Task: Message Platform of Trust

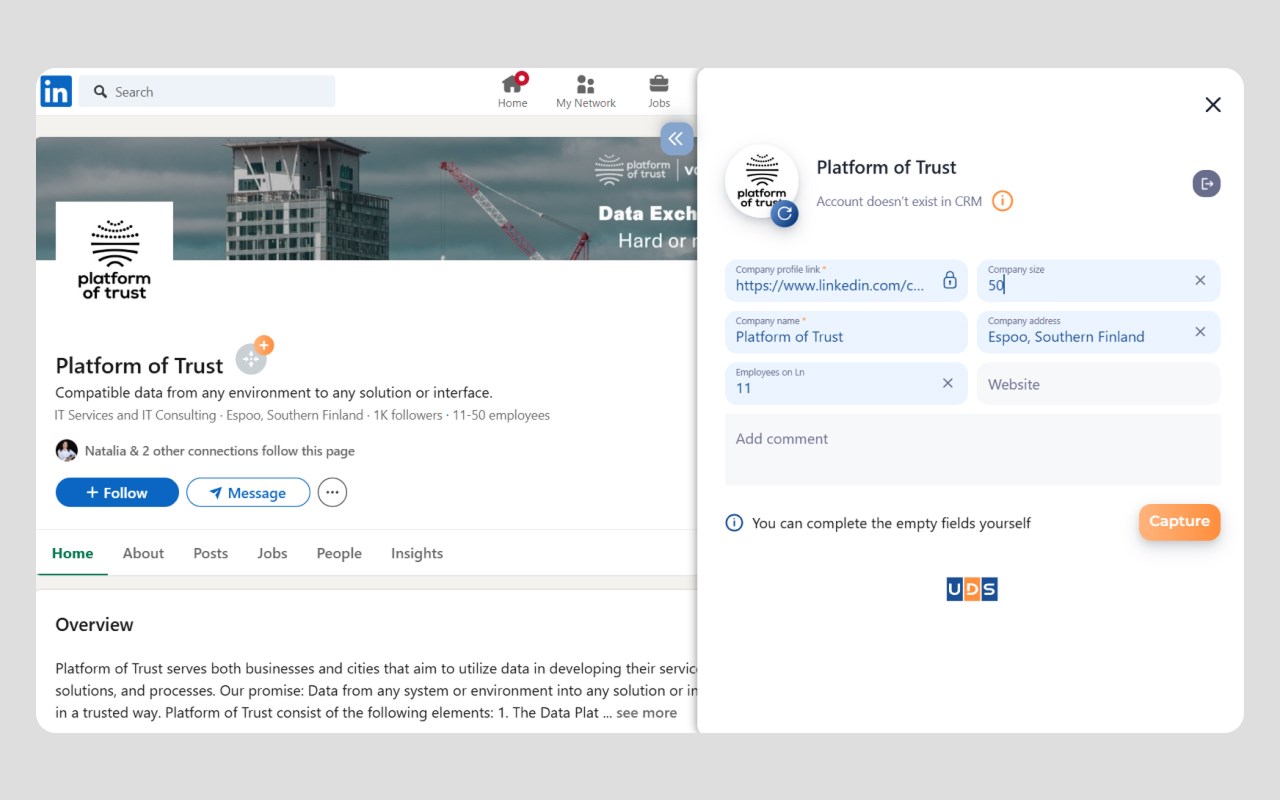Action: point(248,492)
